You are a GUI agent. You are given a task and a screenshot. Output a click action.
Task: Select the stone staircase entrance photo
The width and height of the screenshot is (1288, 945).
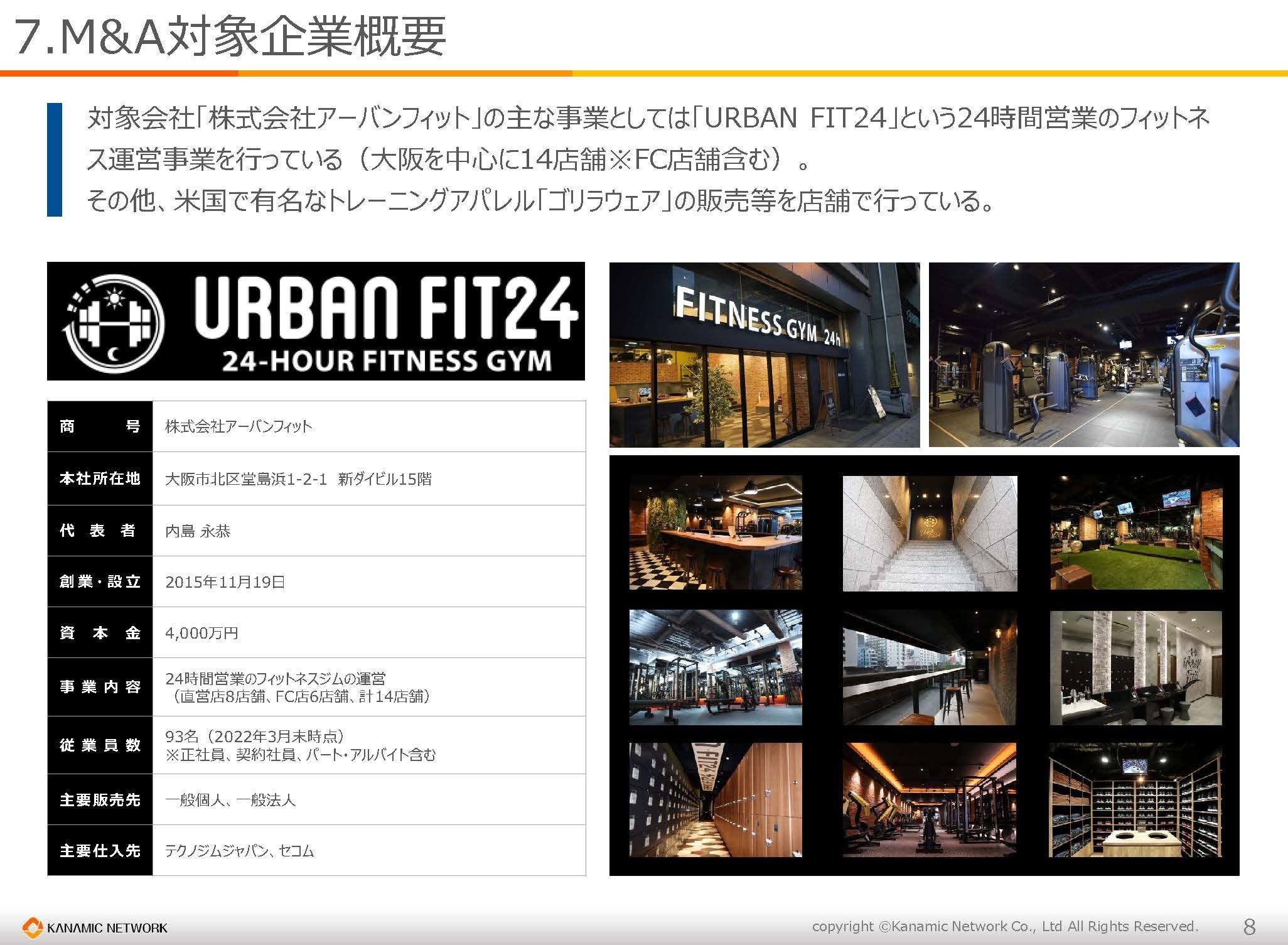pos(929,532)
